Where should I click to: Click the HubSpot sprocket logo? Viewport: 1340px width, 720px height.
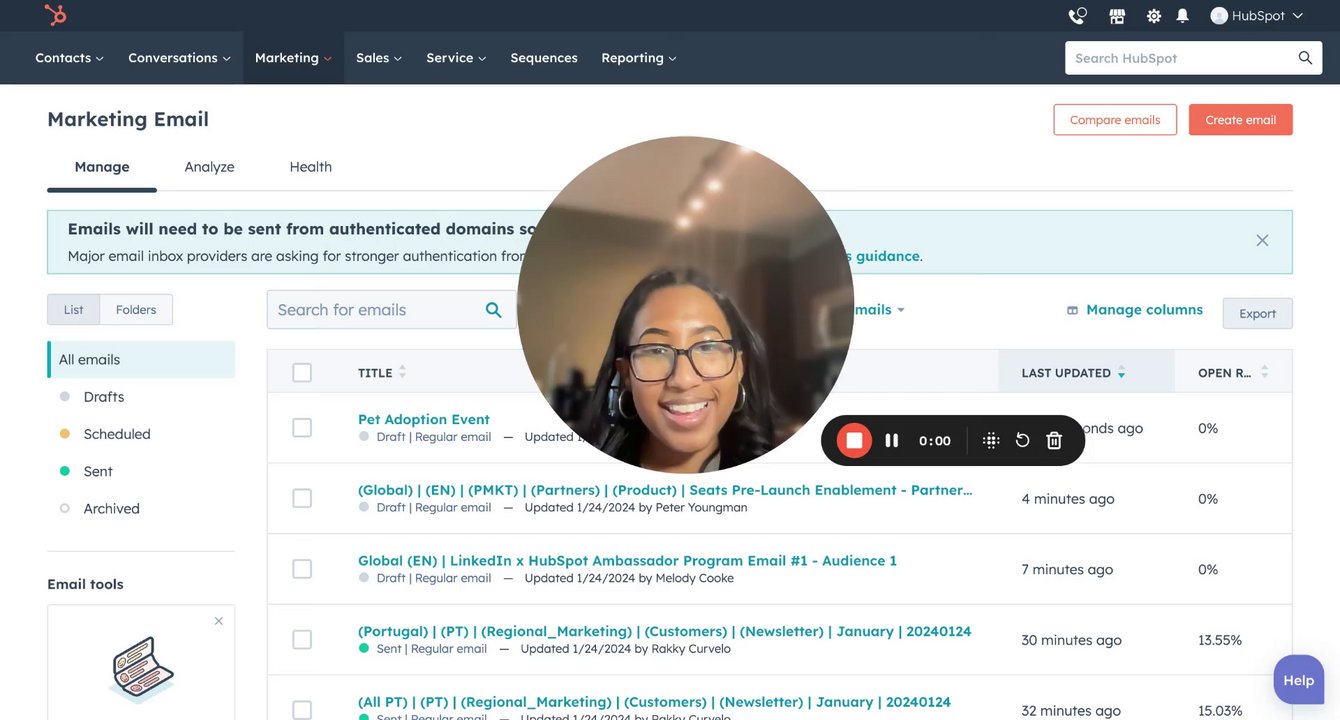tap(55, 15)
